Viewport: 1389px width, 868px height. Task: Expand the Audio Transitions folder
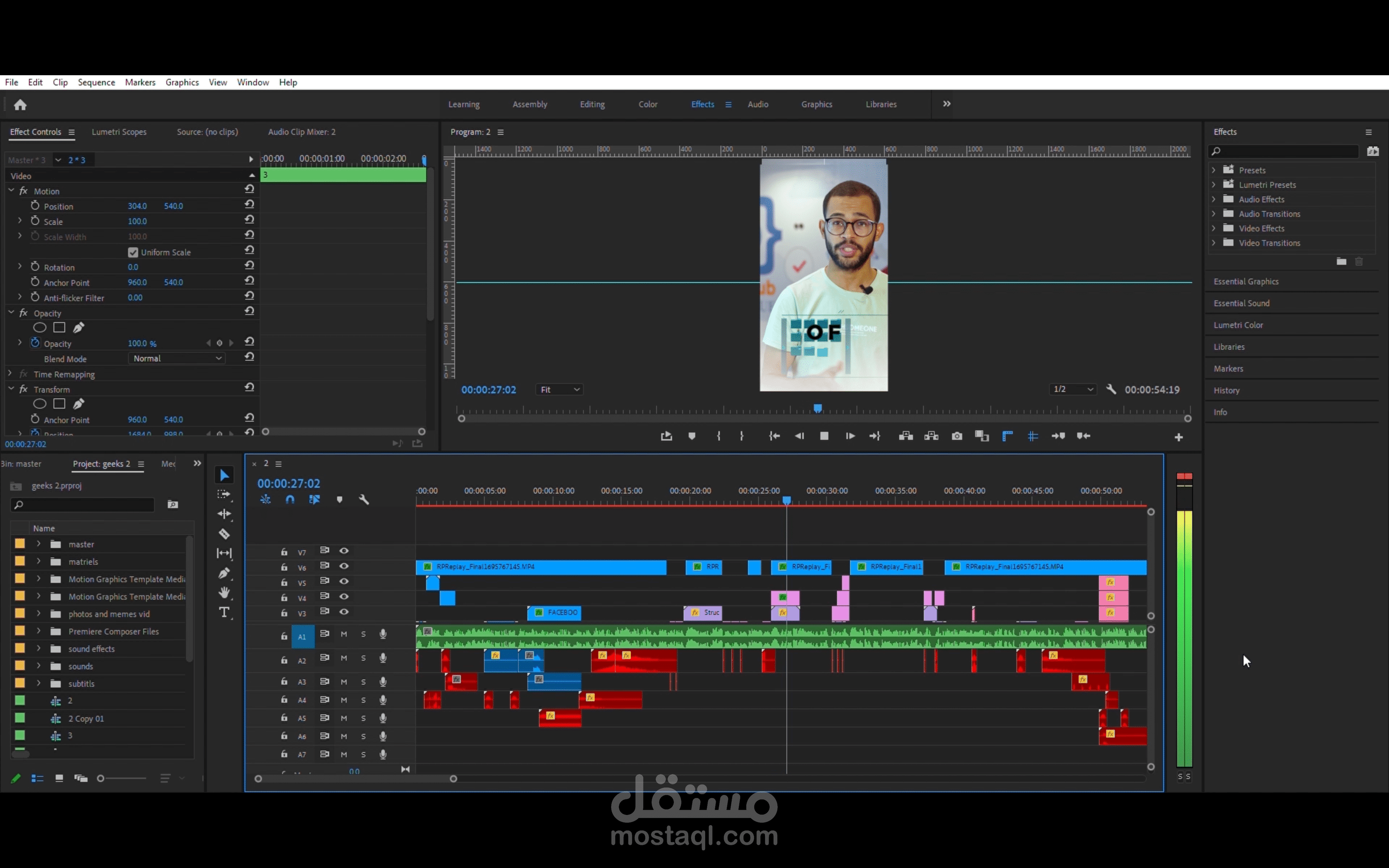1213,214
